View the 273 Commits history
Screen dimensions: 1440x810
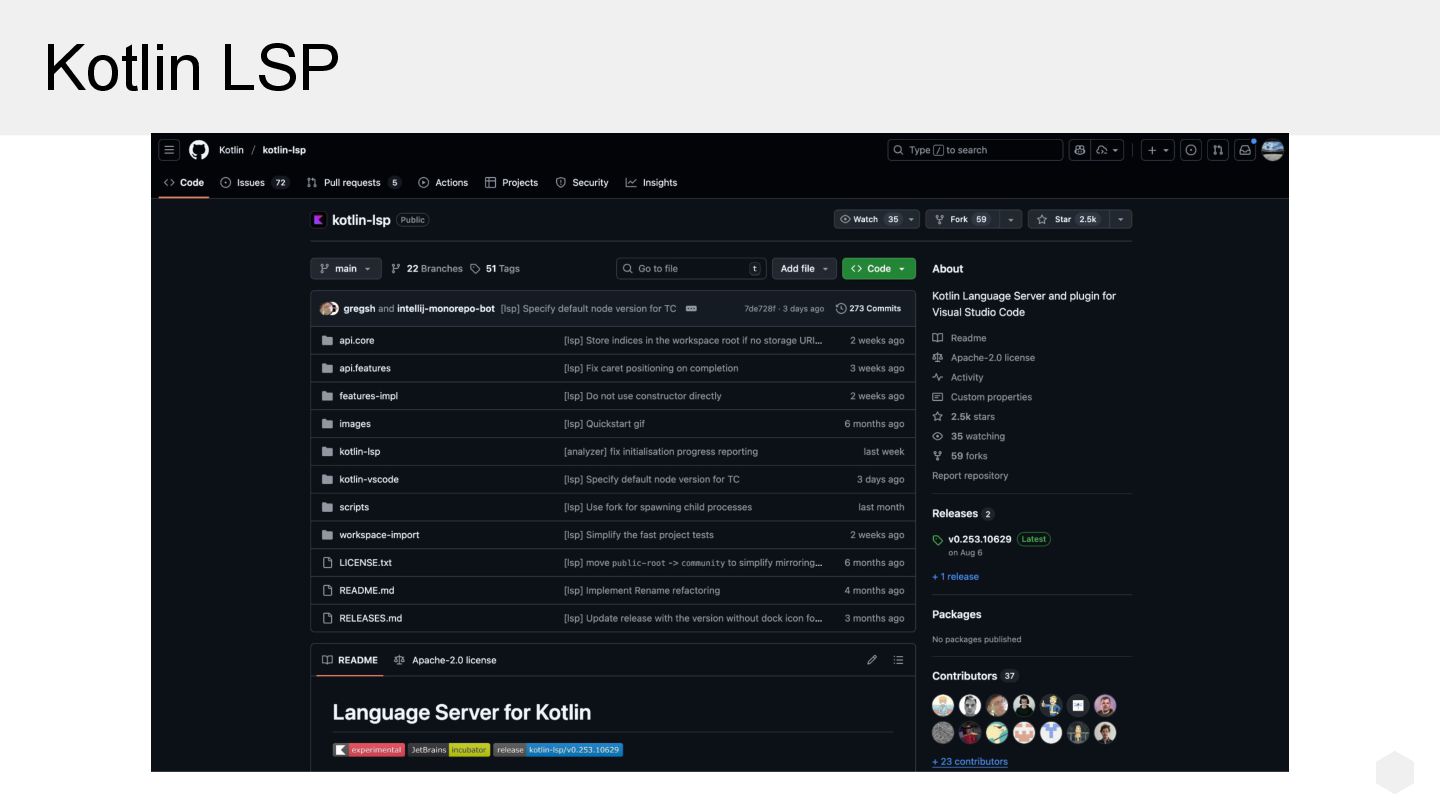point(868,309)
